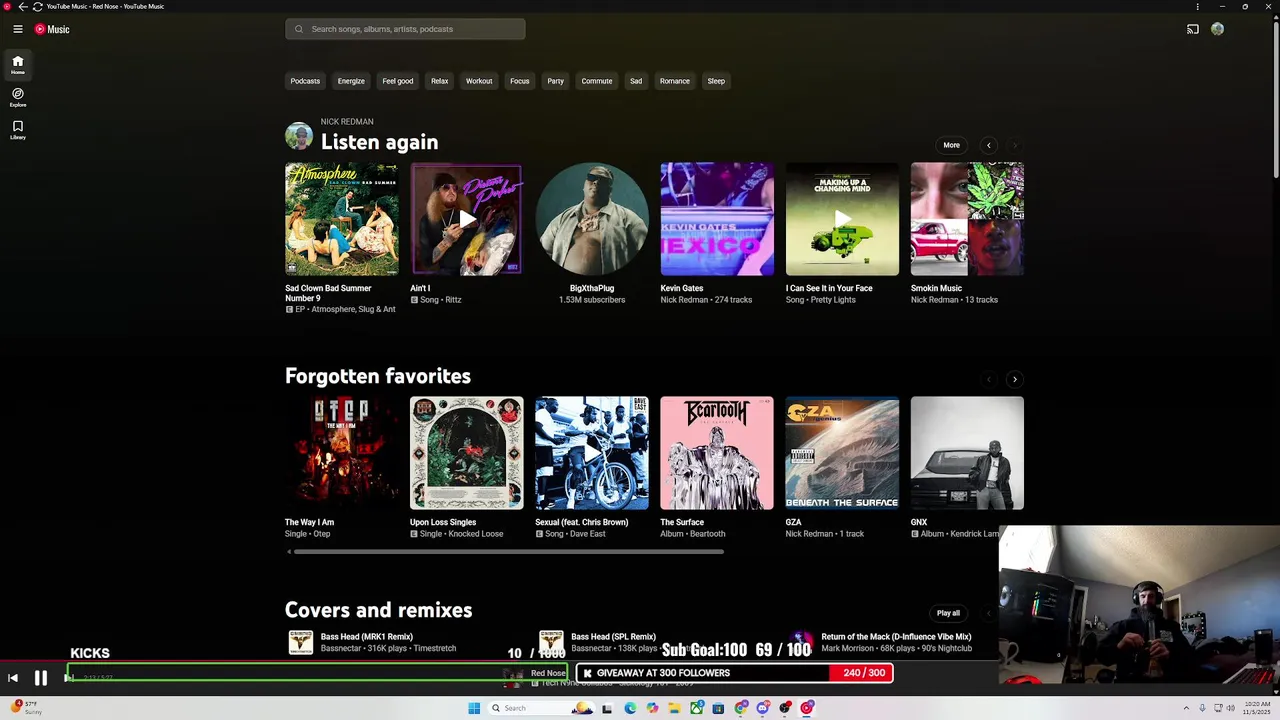Open Upon Loss Singles cover
1280x720 pixels.
point(466,453)
